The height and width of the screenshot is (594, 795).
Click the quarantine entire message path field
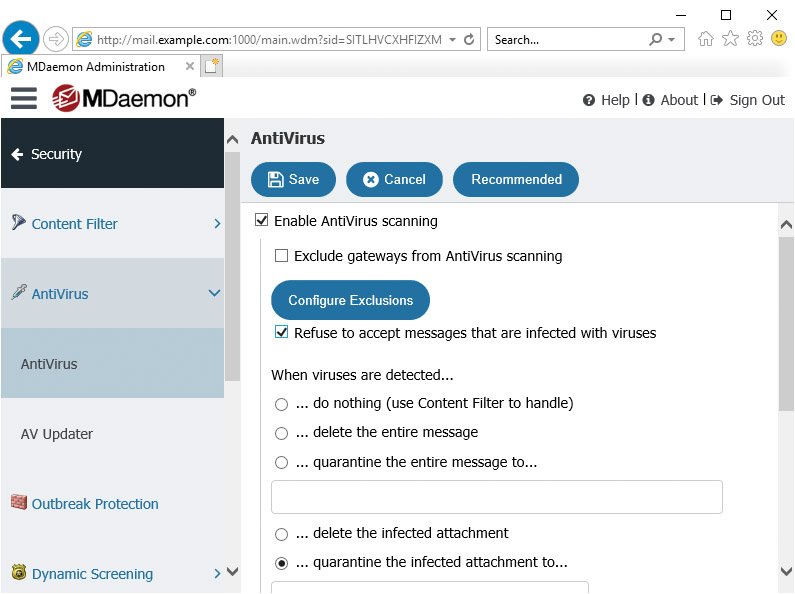click(x=497, y=497)
